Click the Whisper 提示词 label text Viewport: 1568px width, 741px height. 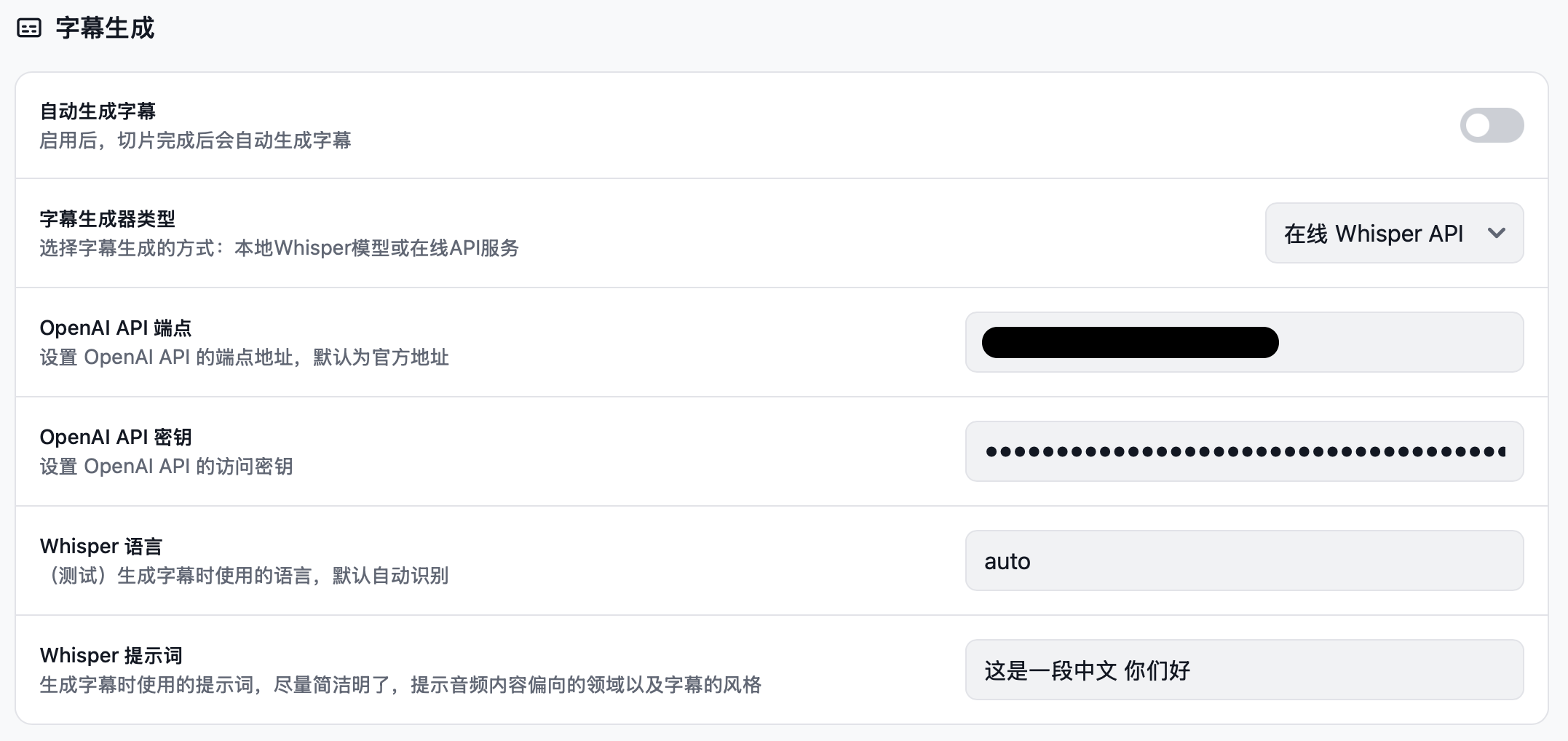111,656
